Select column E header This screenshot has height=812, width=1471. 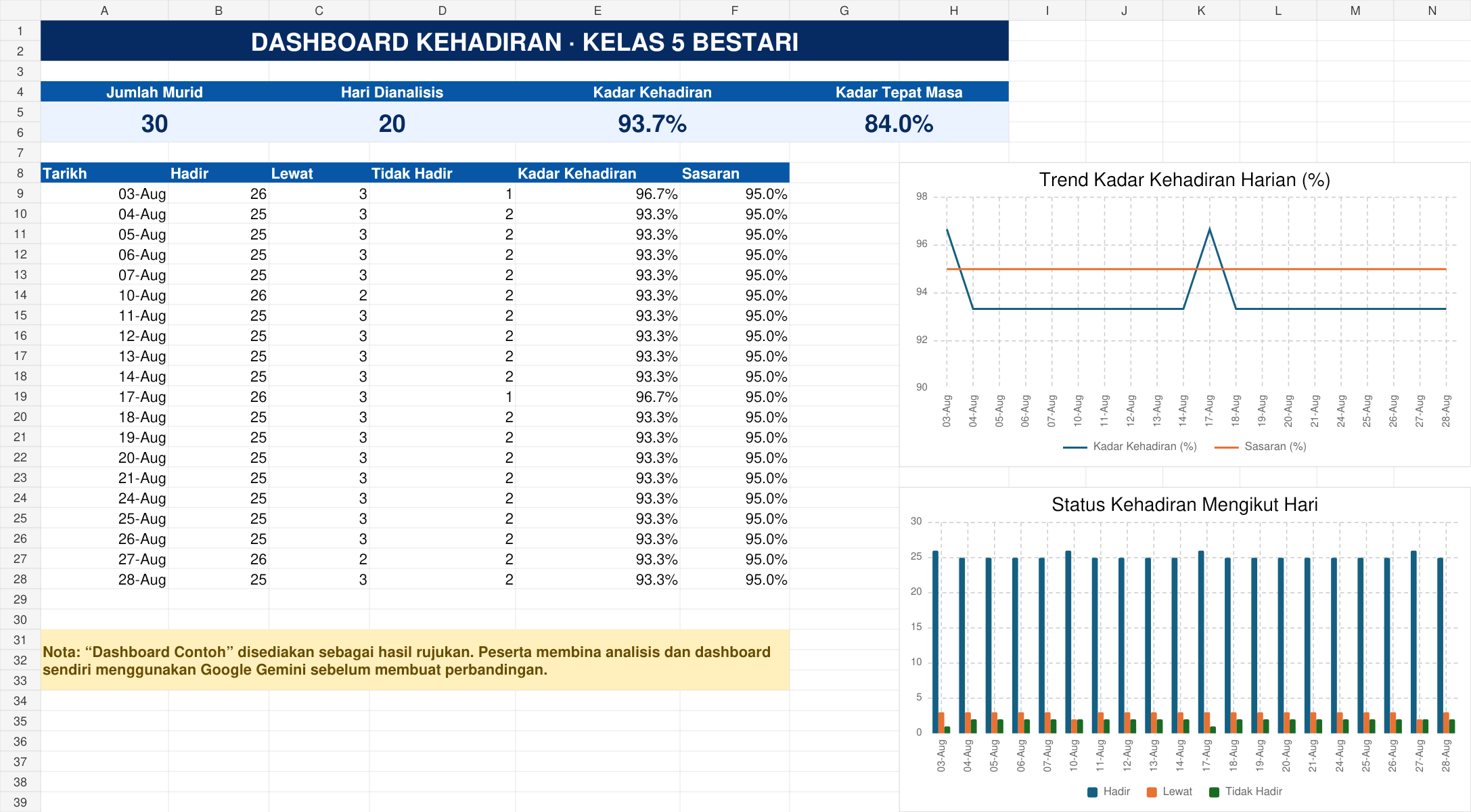point(597,10)
